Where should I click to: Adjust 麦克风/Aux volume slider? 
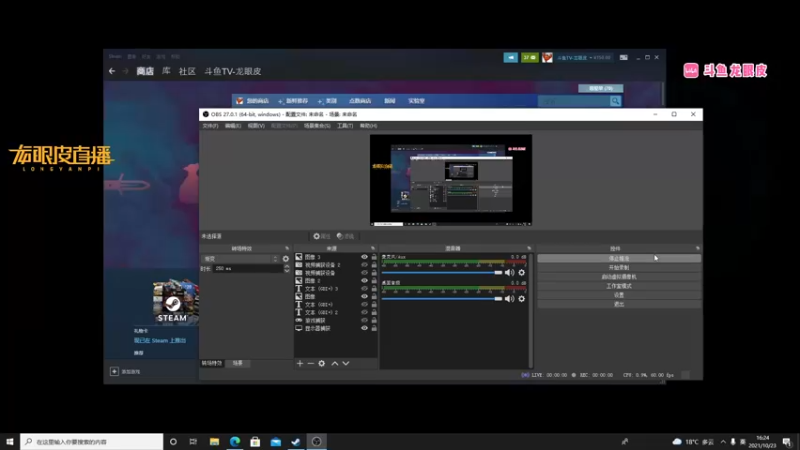[x=442, y=272]
